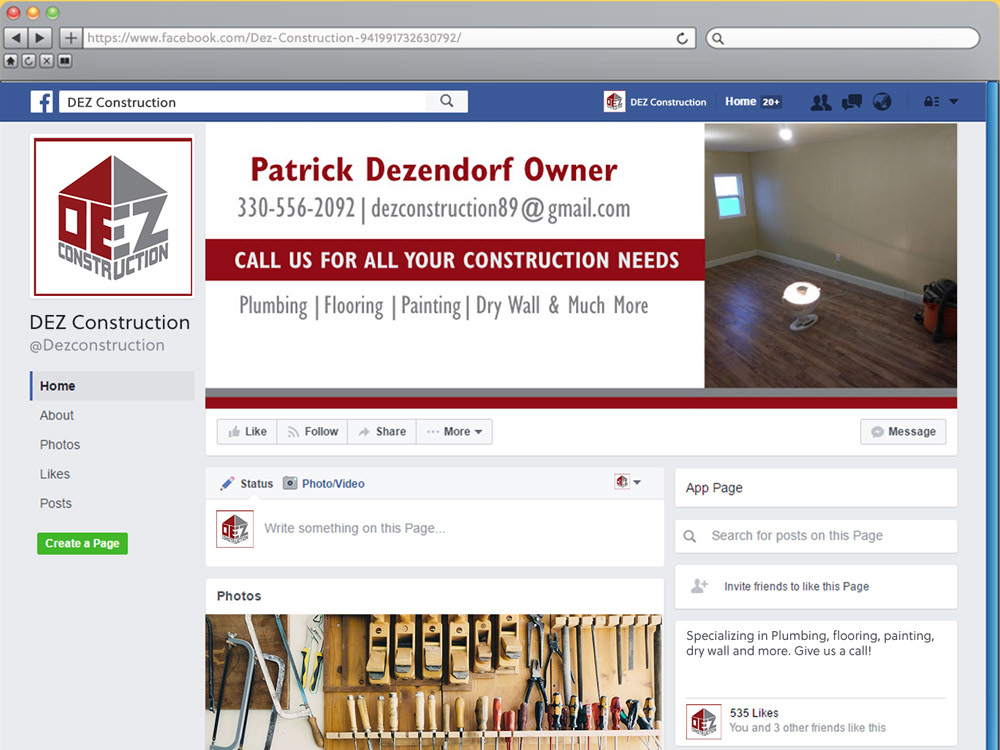
Task: Click Home link in top navigation
Action: coord(740,101)
